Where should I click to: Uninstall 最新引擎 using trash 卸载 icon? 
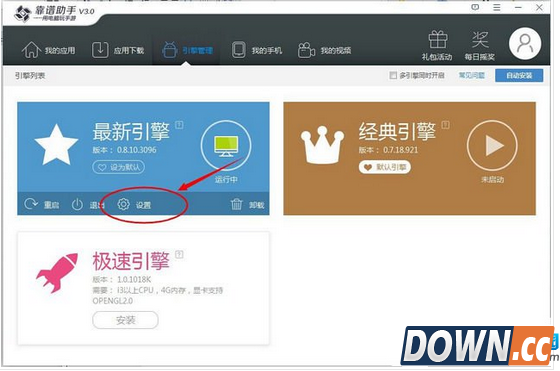pyautogui.click(x=248, y=205)
